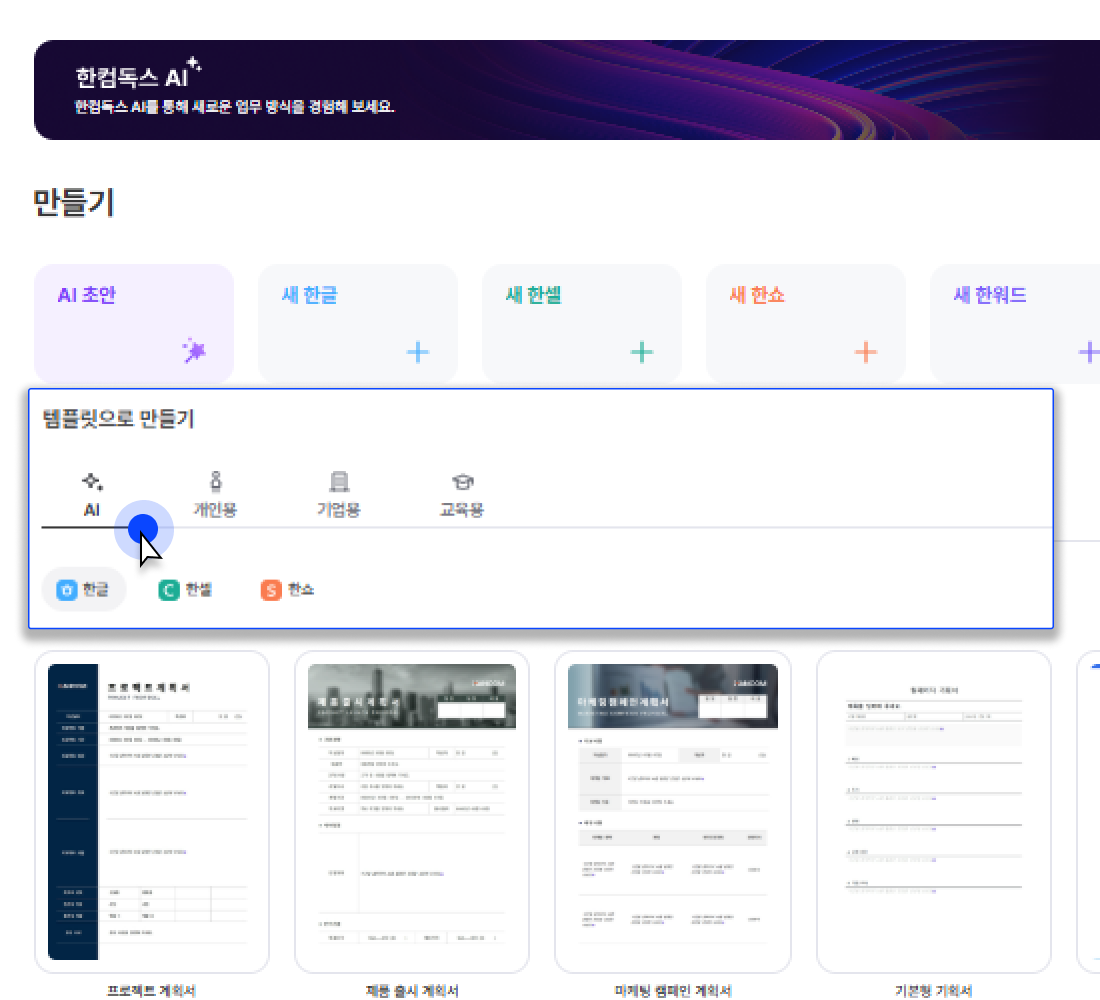
Task: Click the purple plus icon on 새 한워드
Action: click(x=1089, y=352)
